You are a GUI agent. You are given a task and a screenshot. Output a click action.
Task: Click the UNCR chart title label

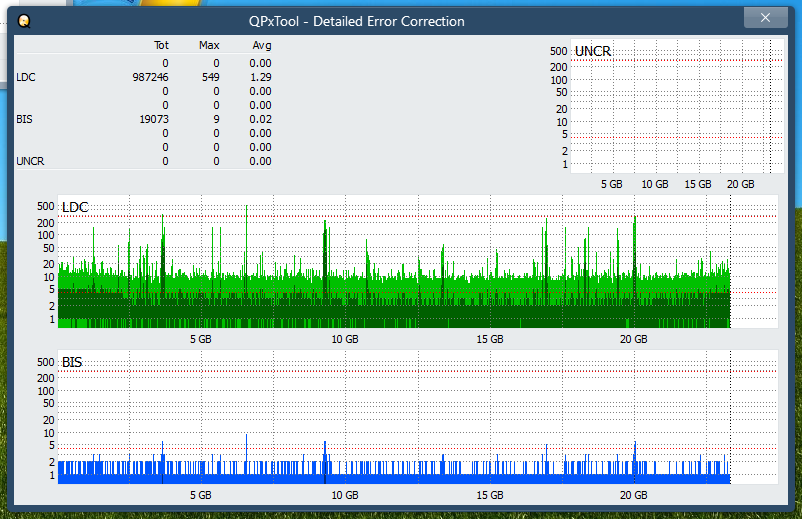pyautogui.click(x=593, y=51)
